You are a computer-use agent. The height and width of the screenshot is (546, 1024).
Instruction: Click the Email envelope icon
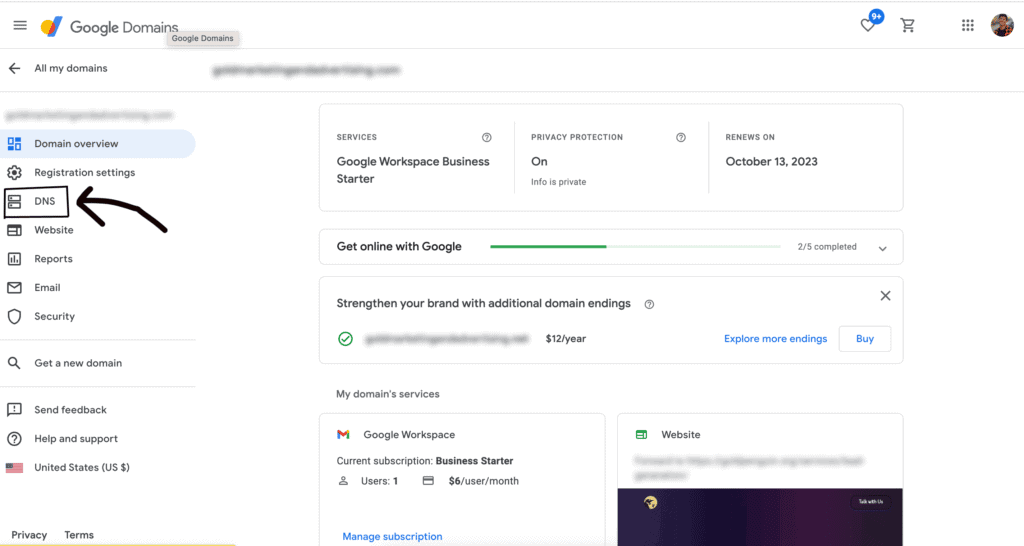coord(14,287)
